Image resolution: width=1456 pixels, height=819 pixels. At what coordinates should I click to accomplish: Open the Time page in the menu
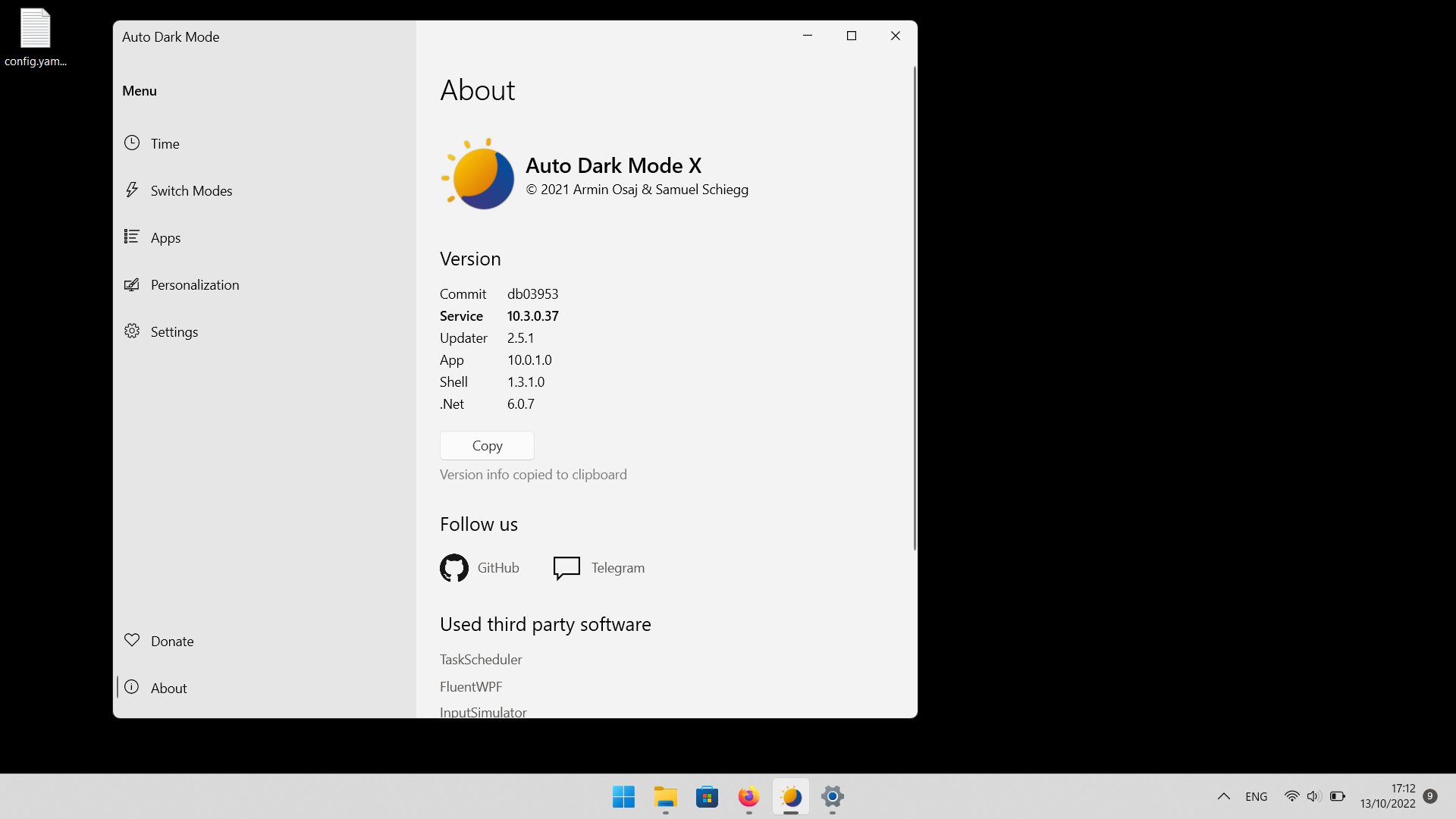pos(264,143)
